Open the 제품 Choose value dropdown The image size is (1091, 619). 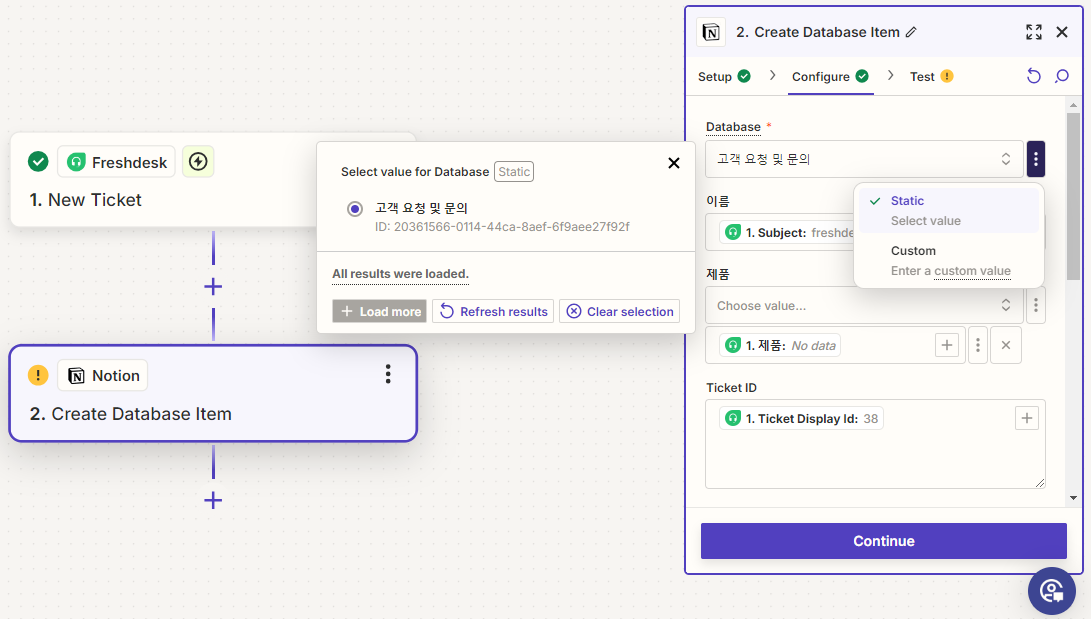[x=864, y=305]
